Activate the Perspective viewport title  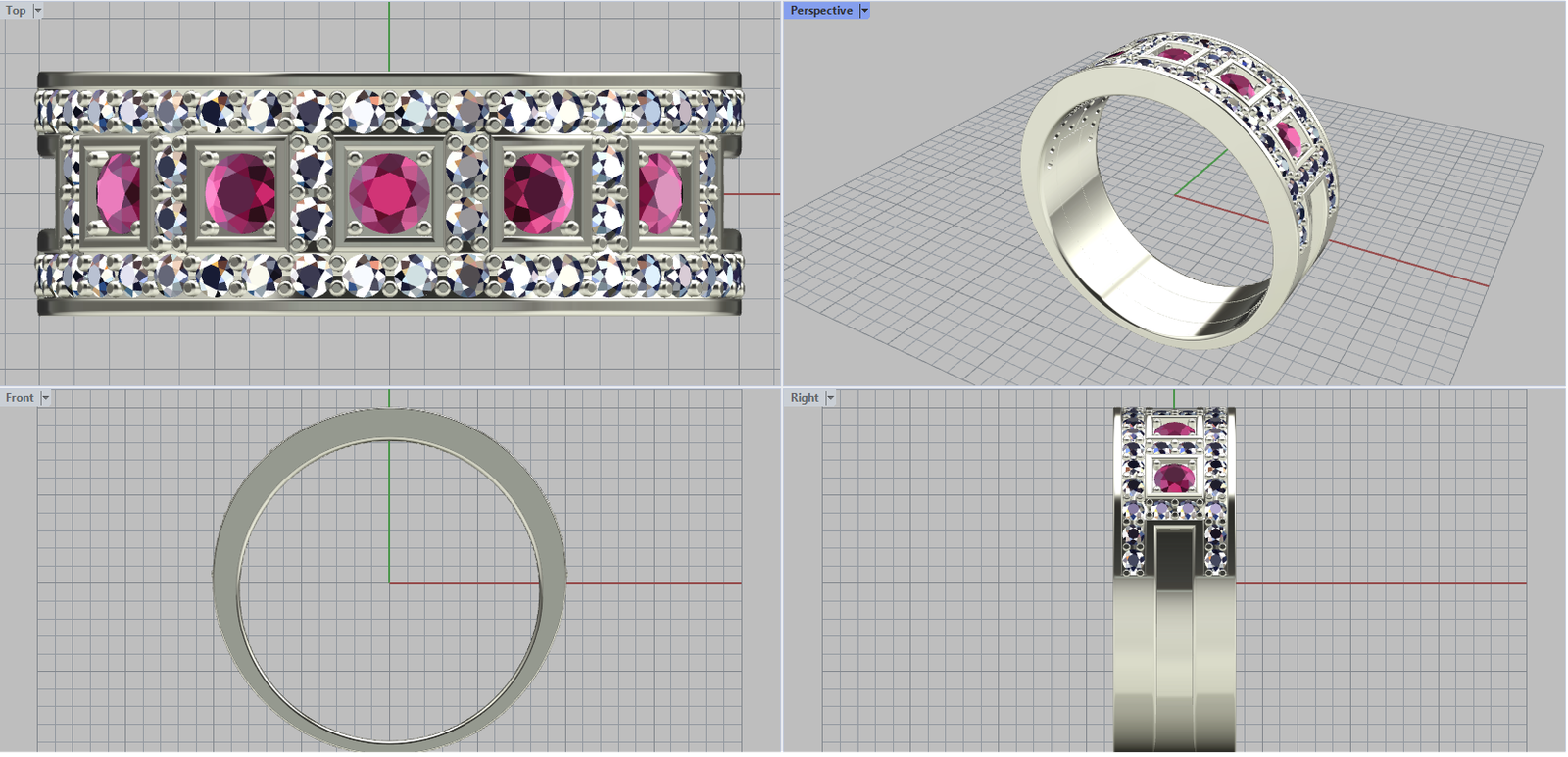pyautogui.click(x=821, y=11)
